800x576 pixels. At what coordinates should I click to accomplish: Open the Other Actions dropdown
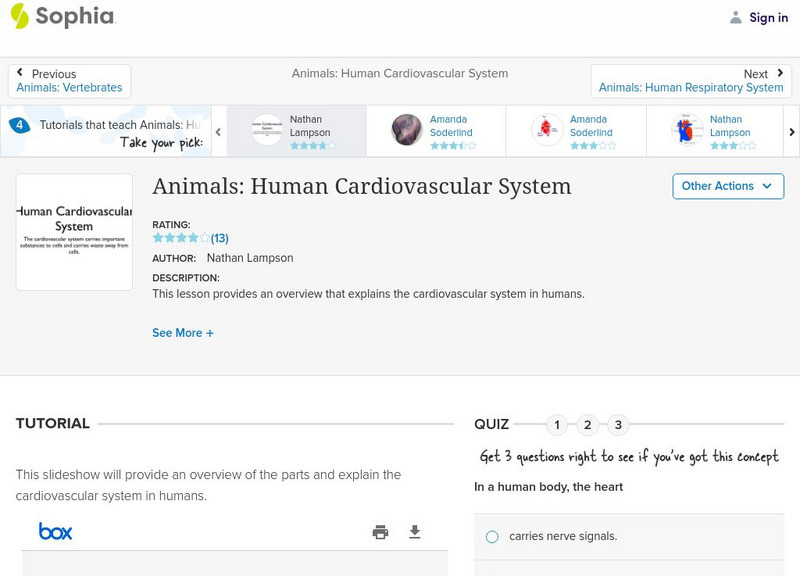(727, 186)
